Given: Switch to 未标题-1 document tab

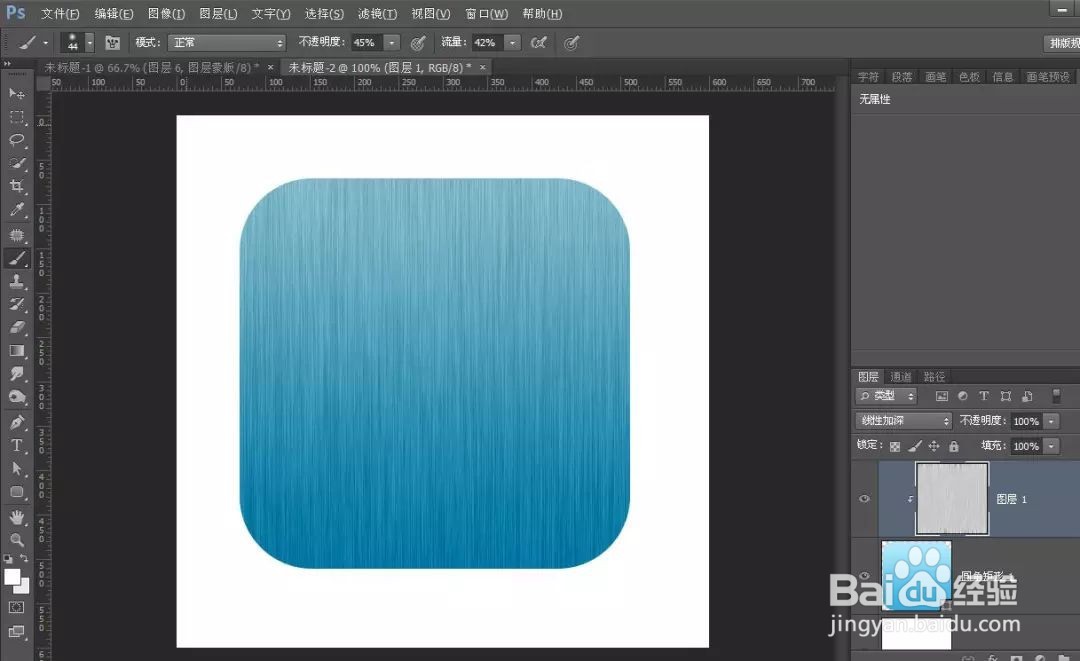Looking at the screenshot, I should click(152, 67).
